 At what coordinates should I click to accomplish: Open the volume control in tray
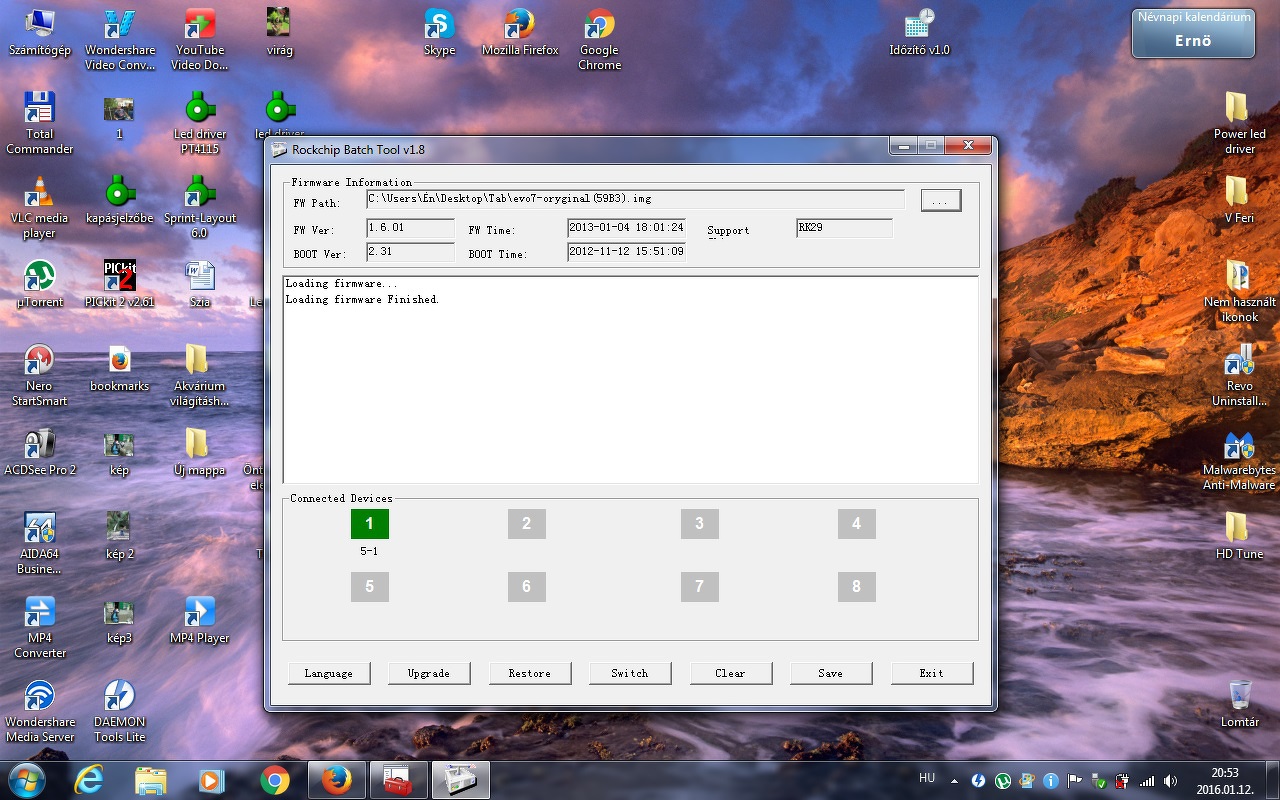[x=1170, y=781]
